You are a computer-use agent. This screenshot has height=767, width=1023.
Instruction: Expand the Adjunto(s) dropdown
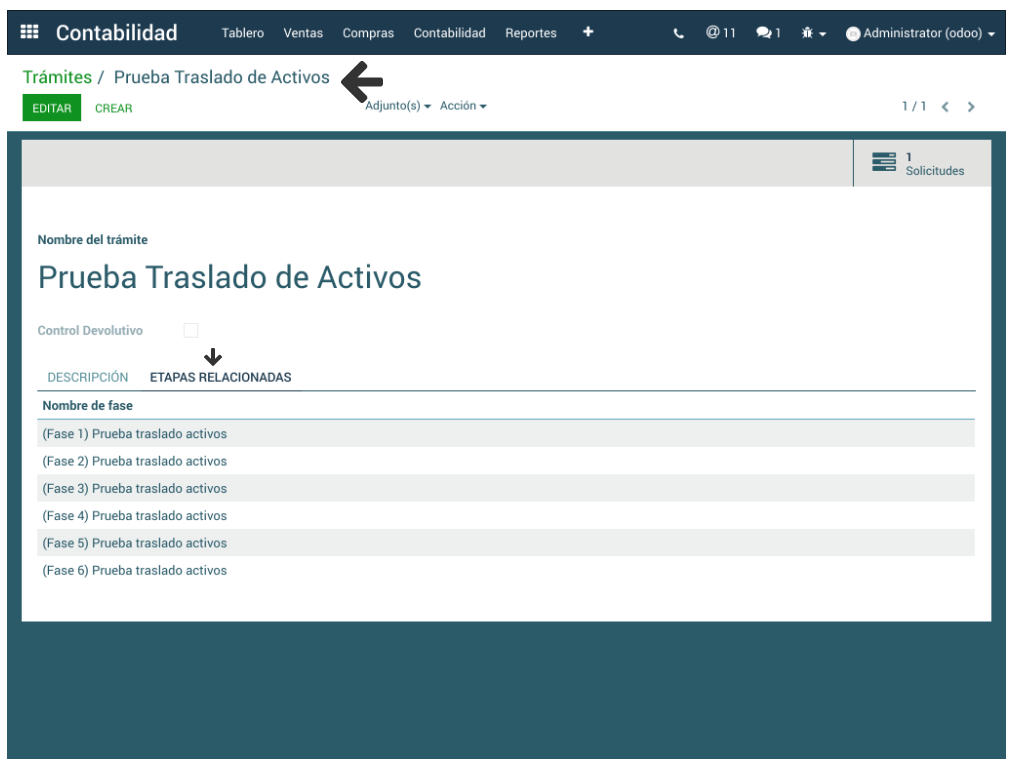398,106
